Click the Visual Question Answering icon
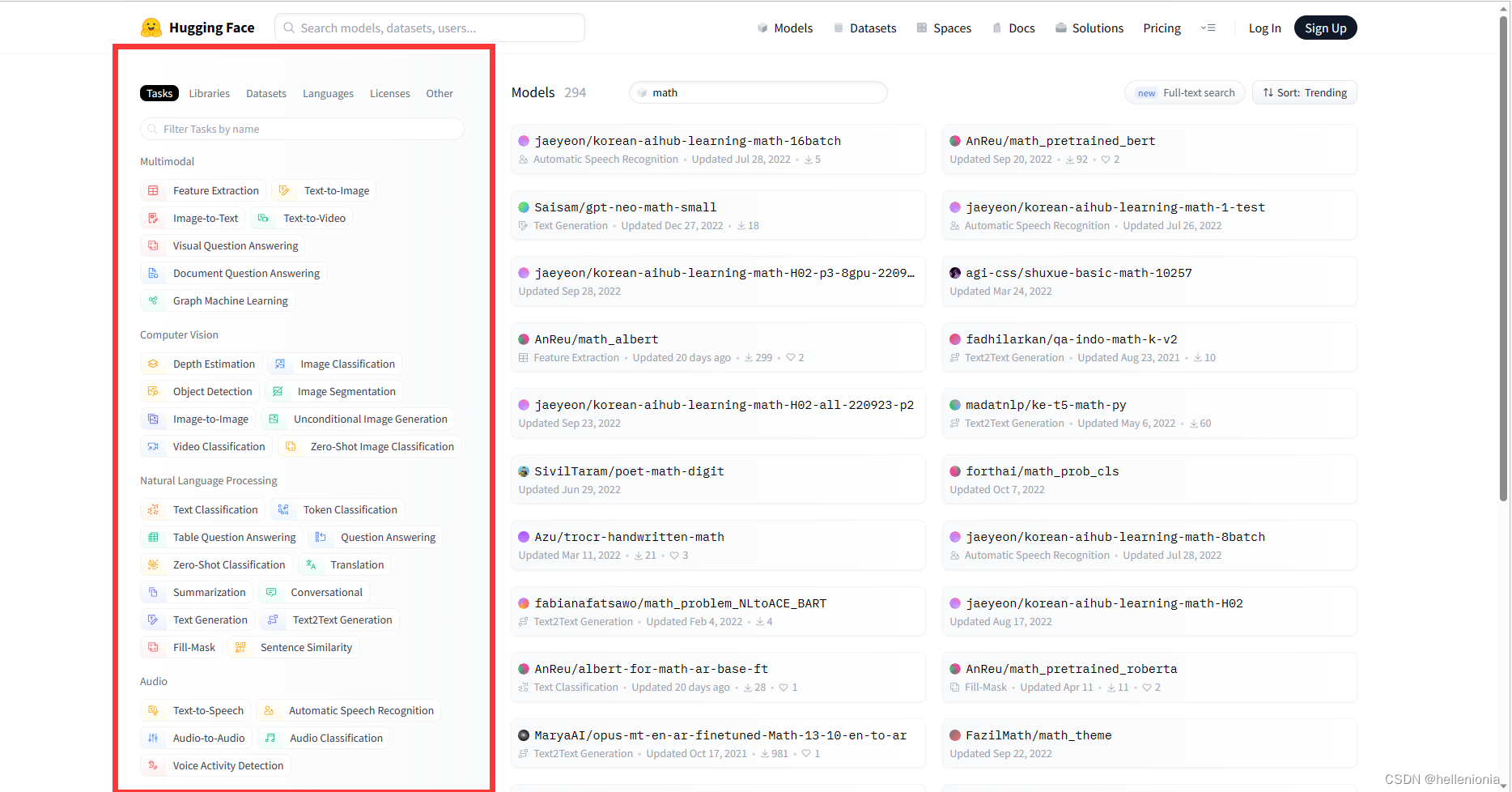 click(x=153, y=246)
